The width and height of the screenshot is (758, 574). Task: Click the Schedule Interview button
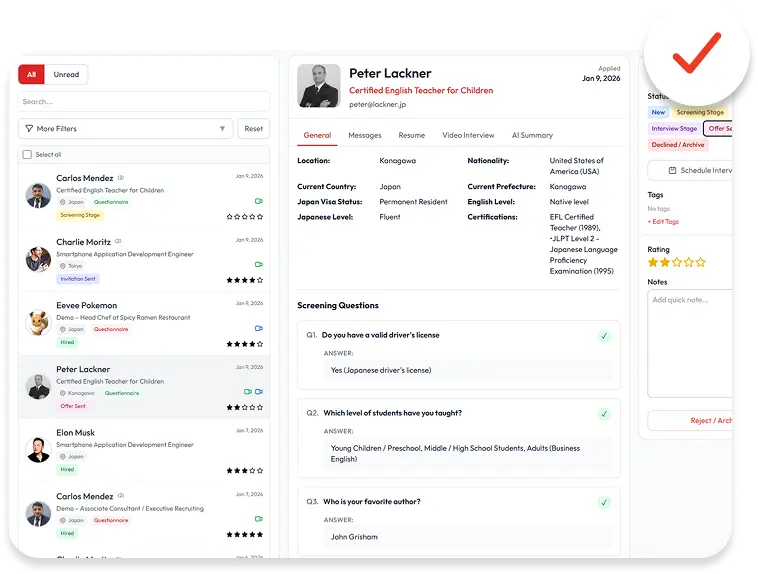pyautogui.click(x=690, y=171)
